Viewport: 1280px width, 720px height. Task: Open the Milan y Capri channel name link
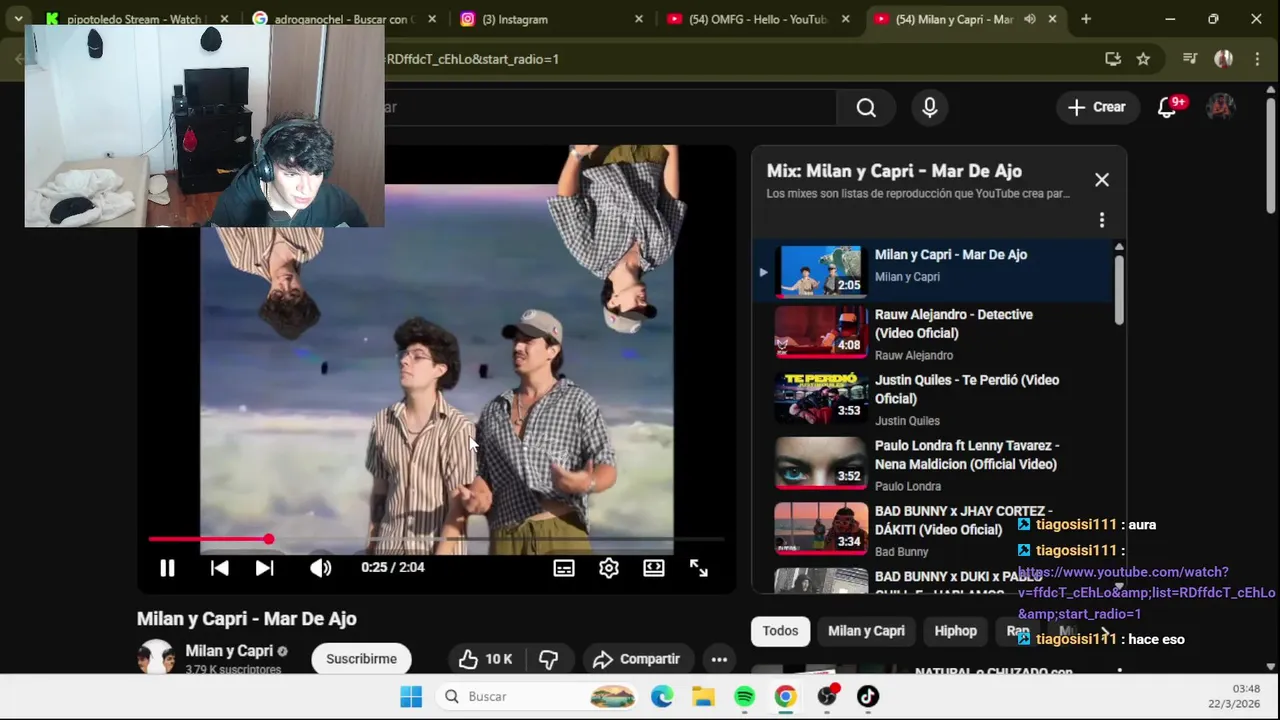coord(229,651)
